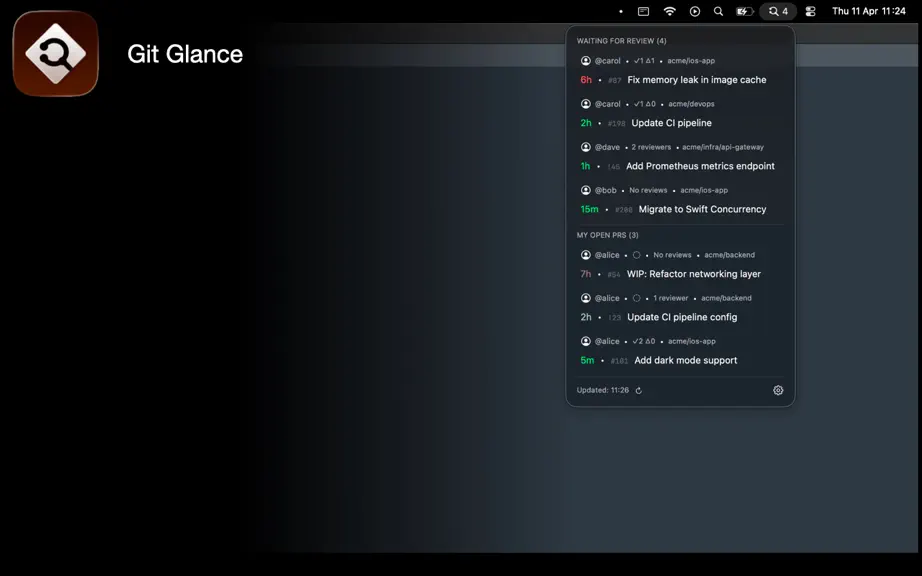This screenshot has height=576, width=922.
Task: Click avatar icon next to @dave
Action: pyautogui.click(x=586, y=147)
